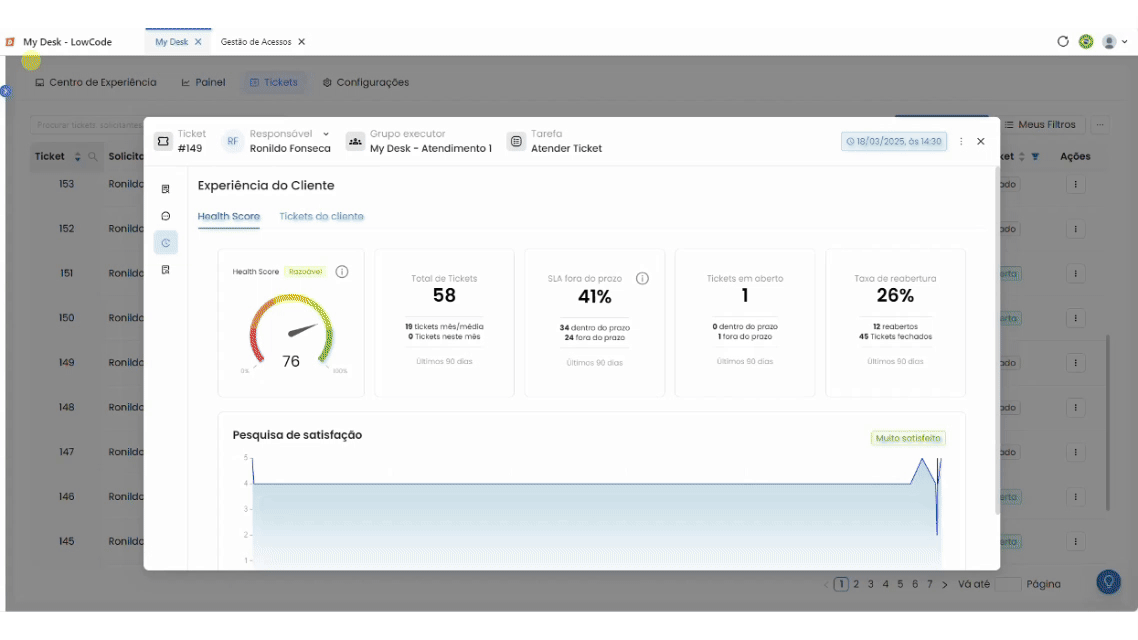
Task: Open the Brazil flag language selector
Action: [1086, 41]
